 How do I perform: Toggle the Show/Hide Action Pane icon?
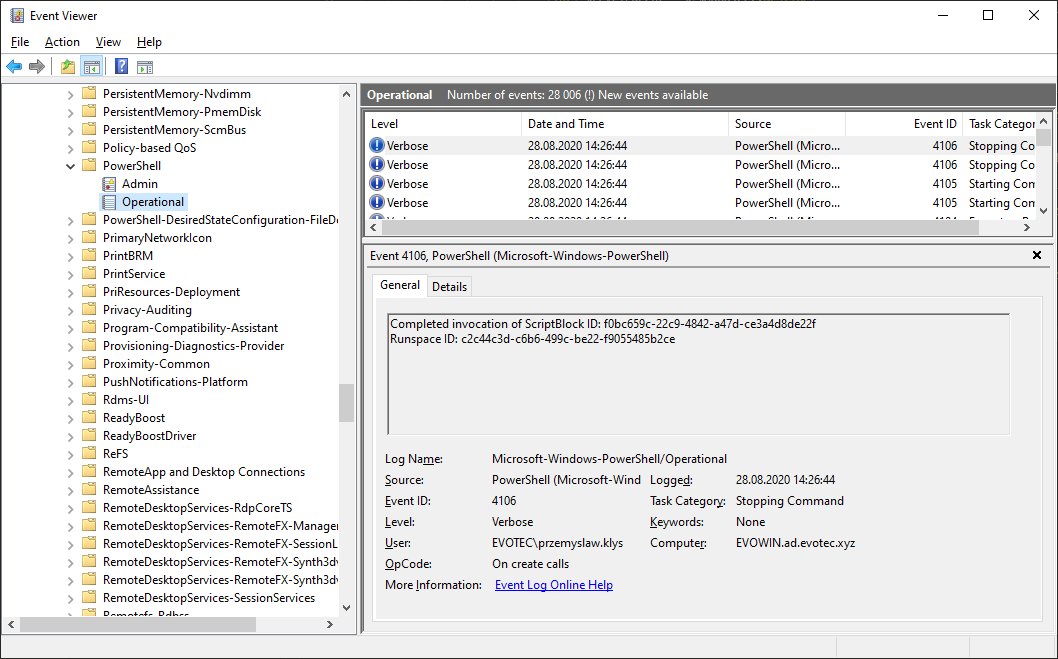point(145,66)
